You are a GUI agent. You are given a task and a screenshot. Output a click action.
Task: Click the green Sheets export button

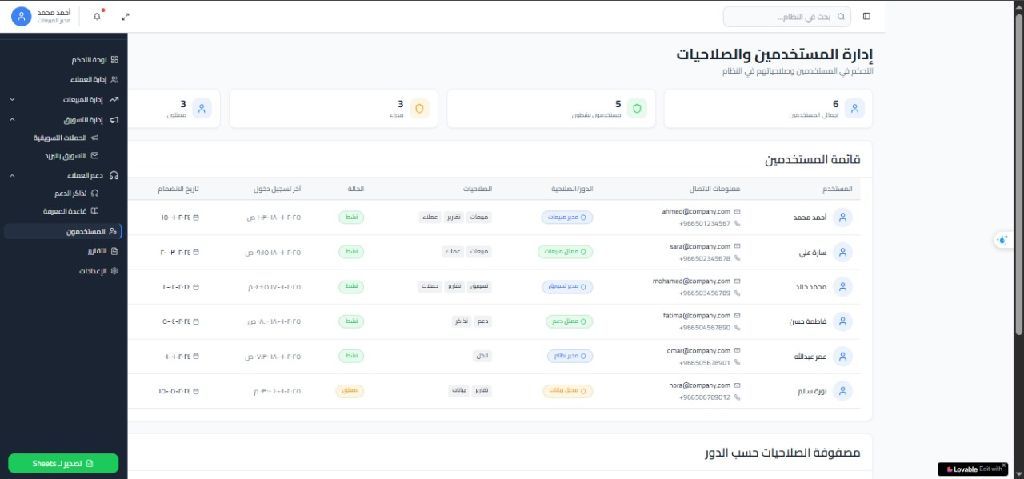[x=63, y=463]
